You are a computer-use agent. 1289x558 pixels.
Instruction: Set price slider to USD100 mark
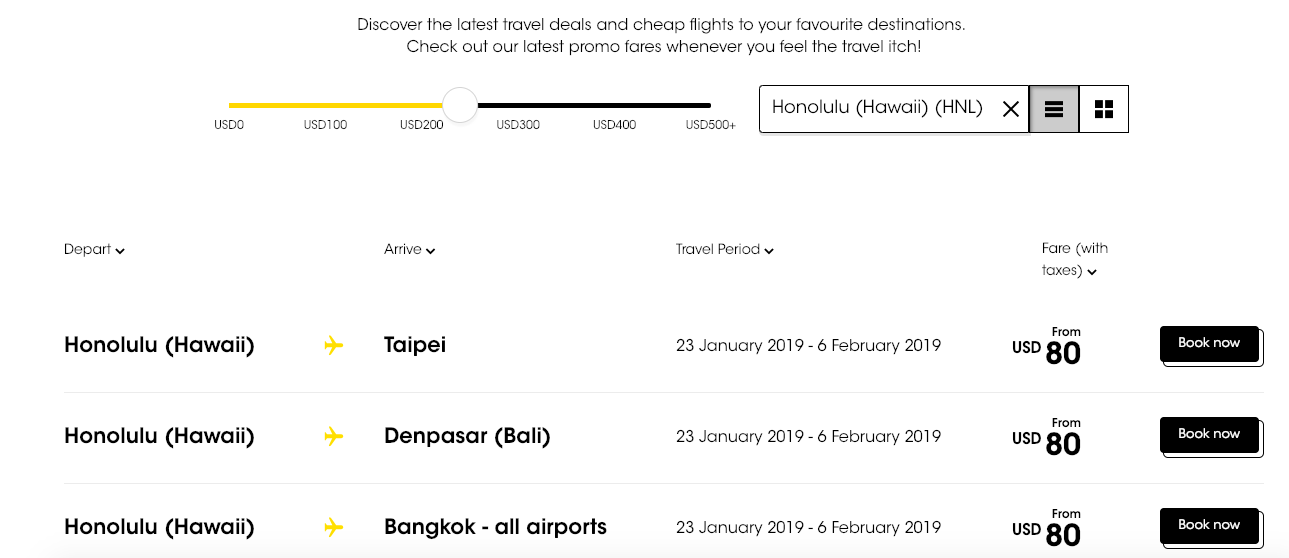click(x=325, y=105)
